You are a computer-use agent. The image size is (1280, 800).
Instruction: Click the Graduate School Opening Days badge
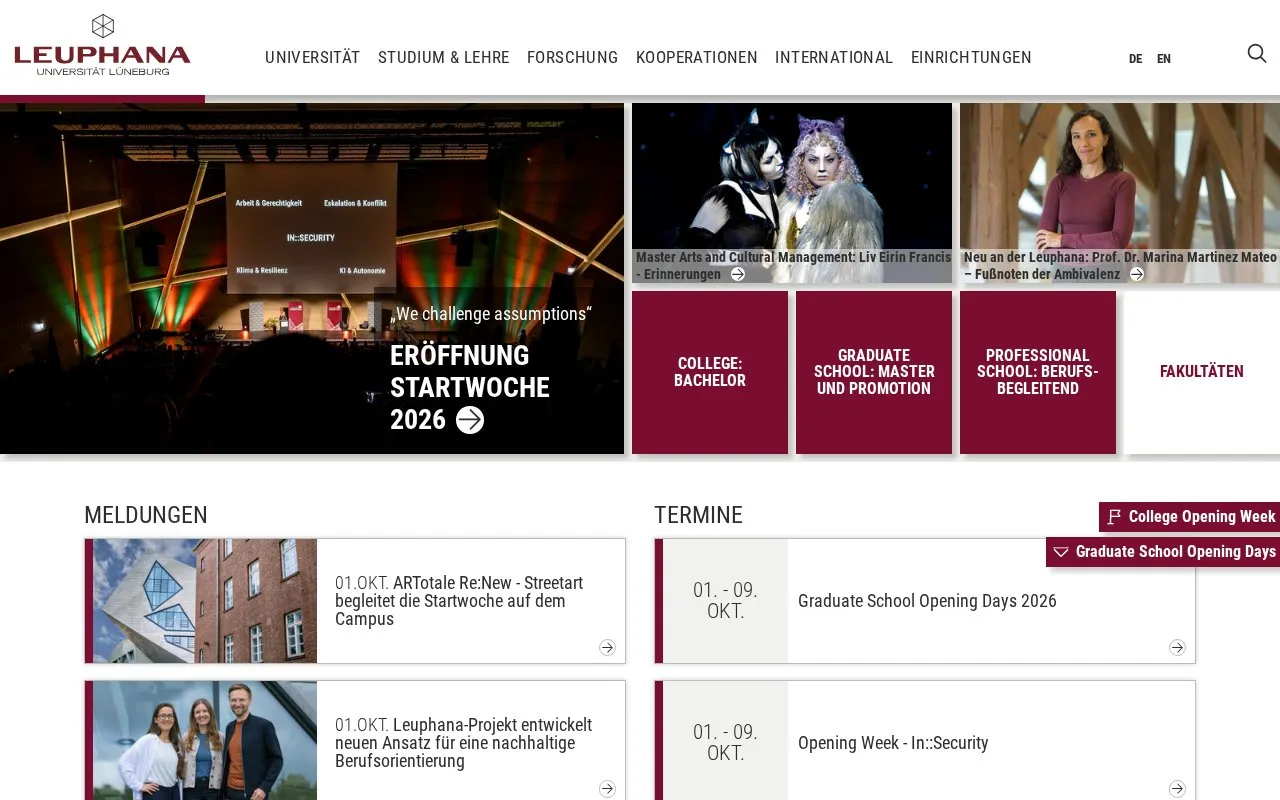coord(1163,552)
